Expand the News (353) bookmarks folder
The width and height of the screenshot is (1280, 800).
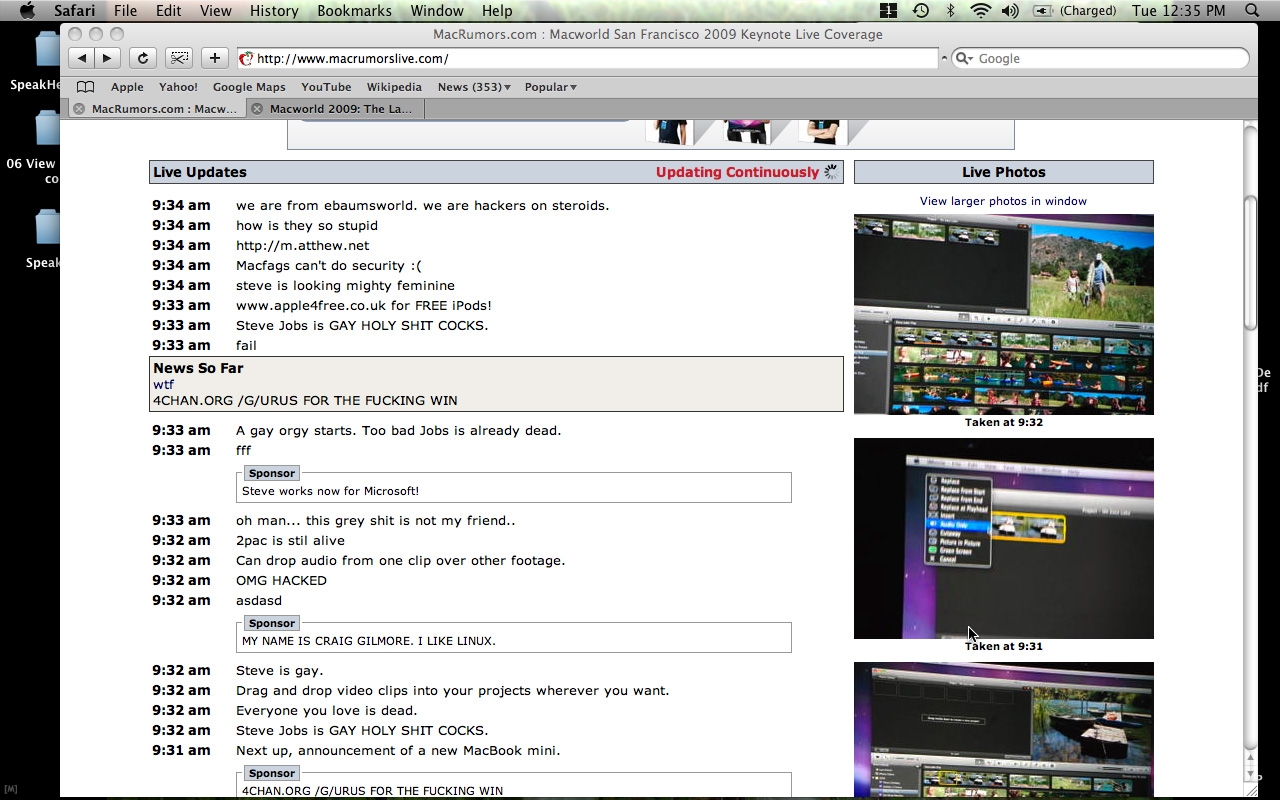pyautogui.click(x=474, y=87)
